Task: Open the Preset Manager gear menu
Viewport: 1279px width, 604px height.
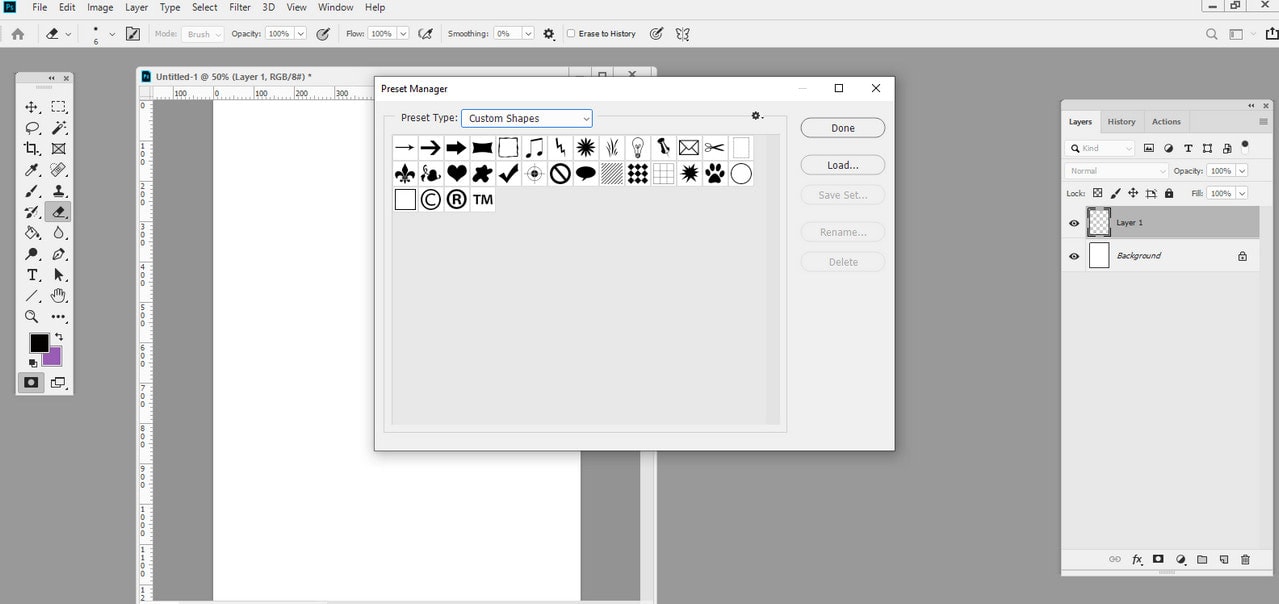Action: click(757, 116)
